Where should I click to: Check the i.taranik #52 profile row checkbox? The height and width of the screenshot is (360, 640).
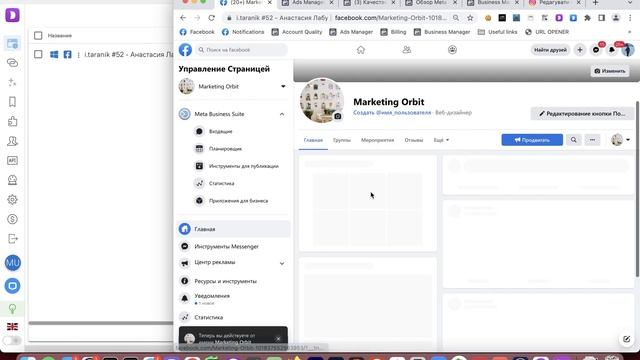(38, 54)
